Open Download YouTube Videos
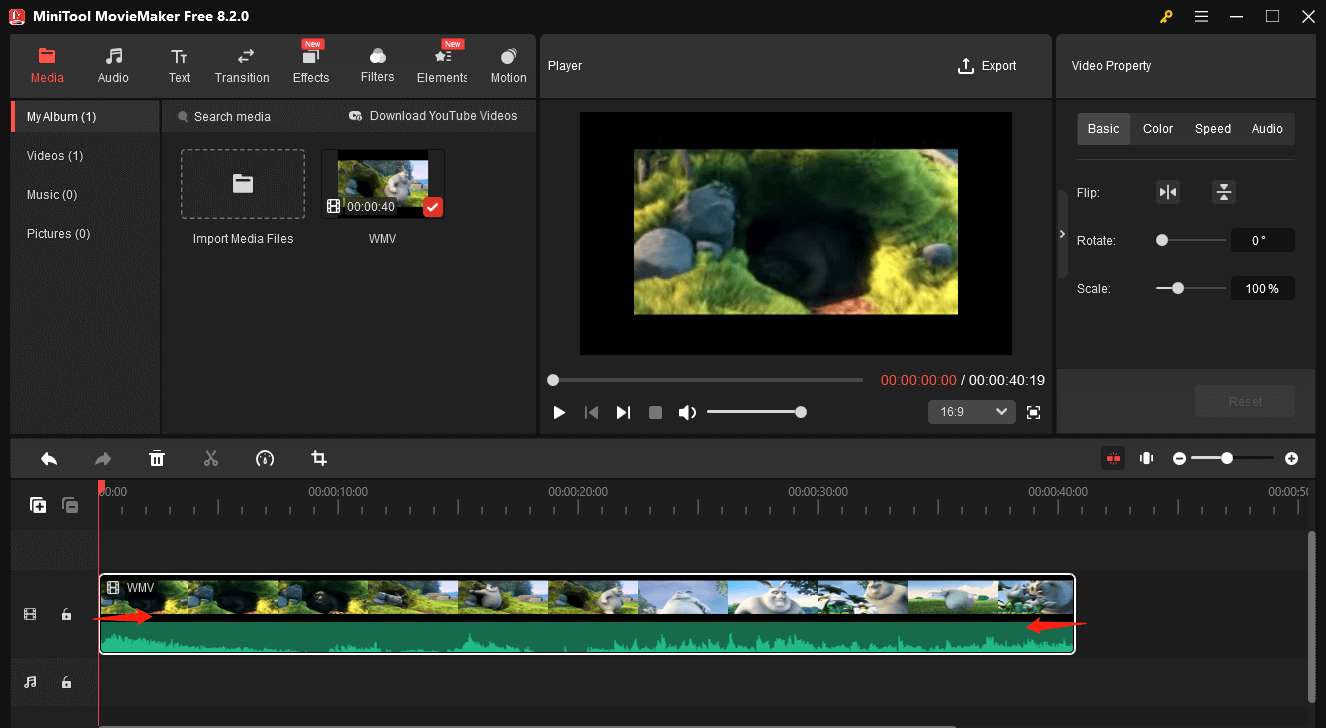Viewport: 1326px width, 728px height. [433, 116]
